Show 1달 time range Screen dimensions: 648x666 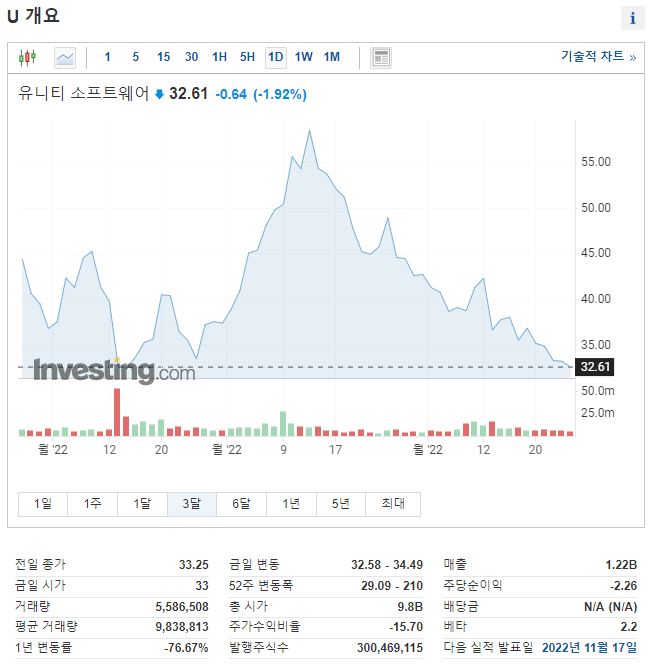coord(142,504)
